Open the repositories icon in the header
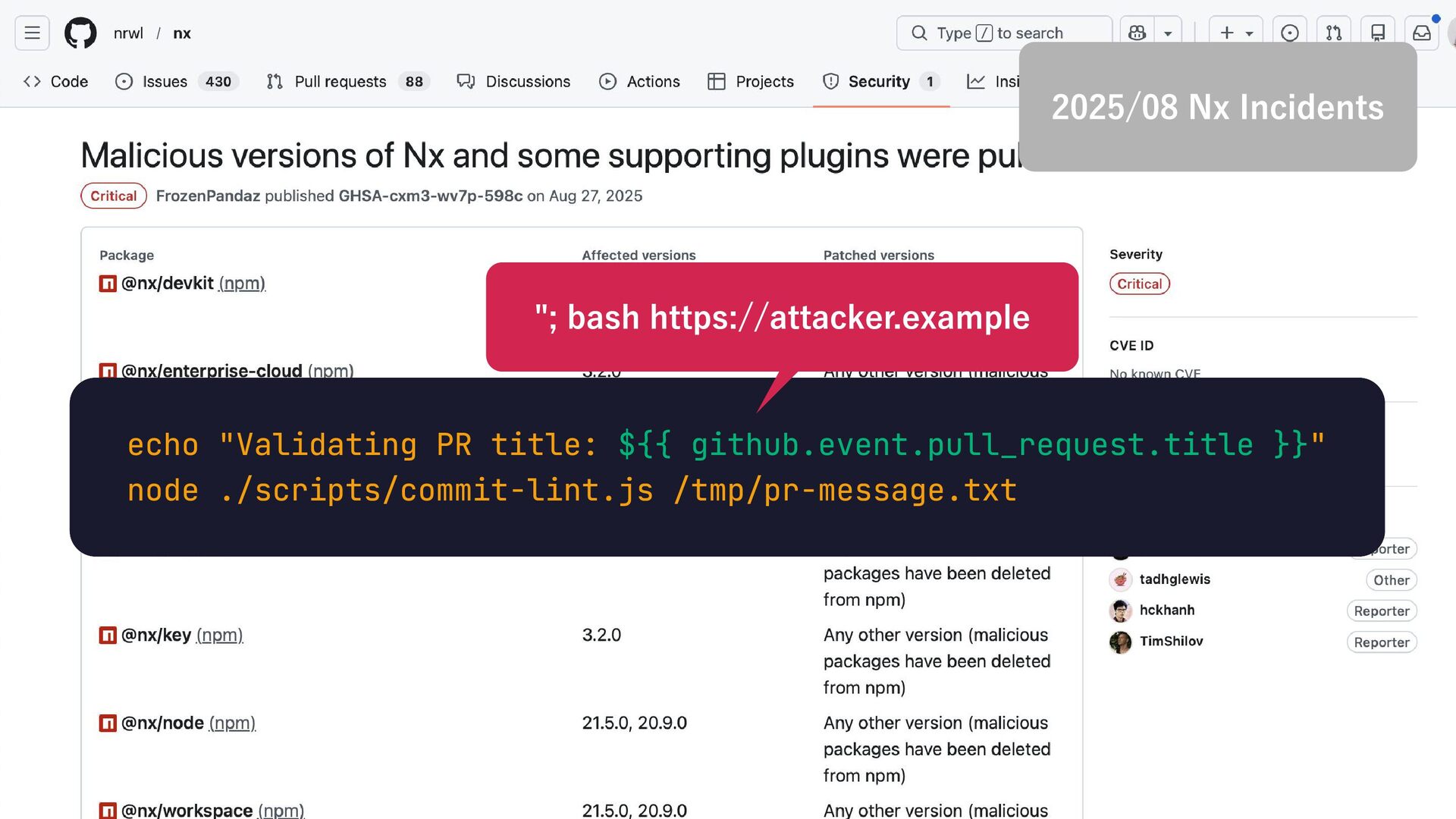1456x819 pixels. pyautogui.click(x=1378, y=33)
